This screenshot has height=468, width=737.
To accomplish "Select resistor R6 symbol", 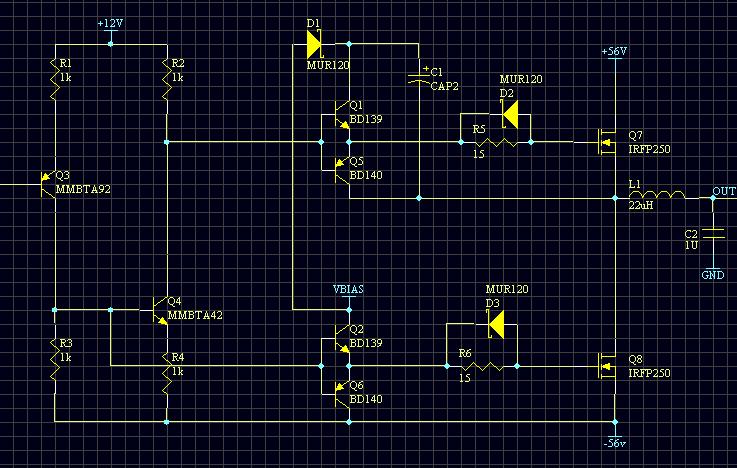I will [482, 366].
